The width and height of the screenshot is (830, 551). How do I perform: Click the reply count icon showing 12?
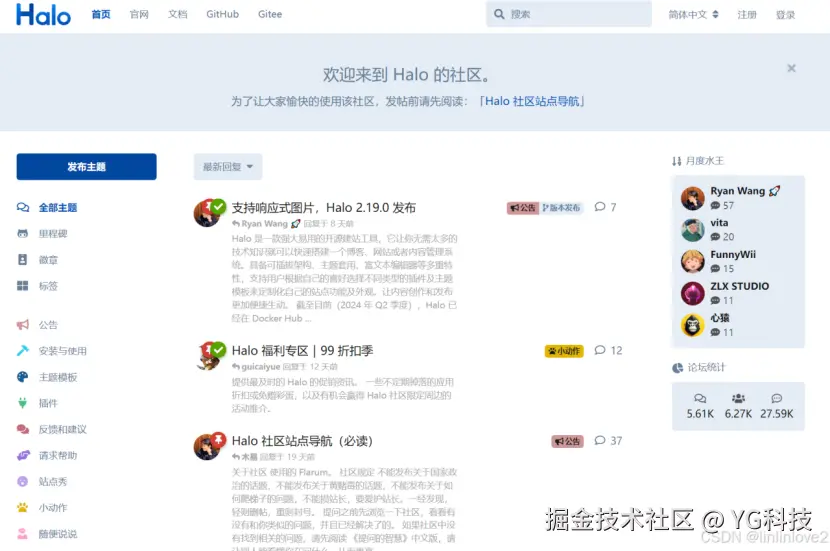pyautogui.click(x=600, y=350)
